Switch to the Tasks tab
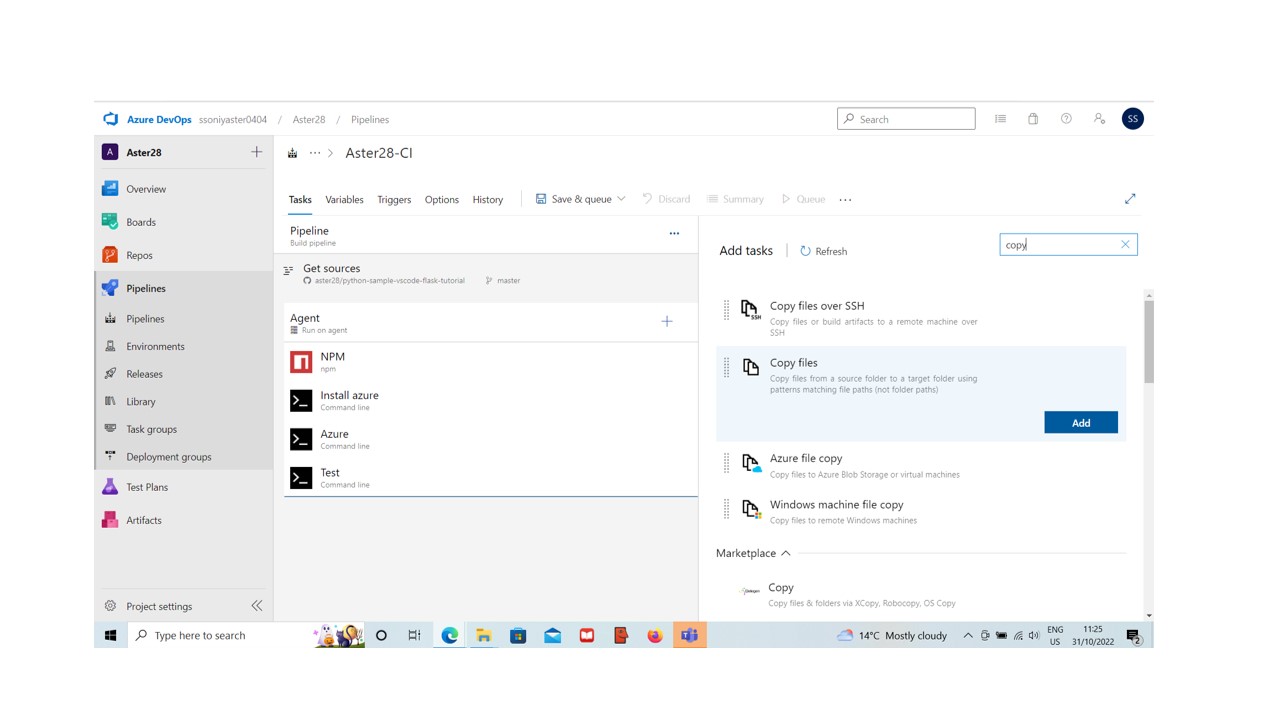This screenshot has width=1280, height=720. (x=300, y=200)
